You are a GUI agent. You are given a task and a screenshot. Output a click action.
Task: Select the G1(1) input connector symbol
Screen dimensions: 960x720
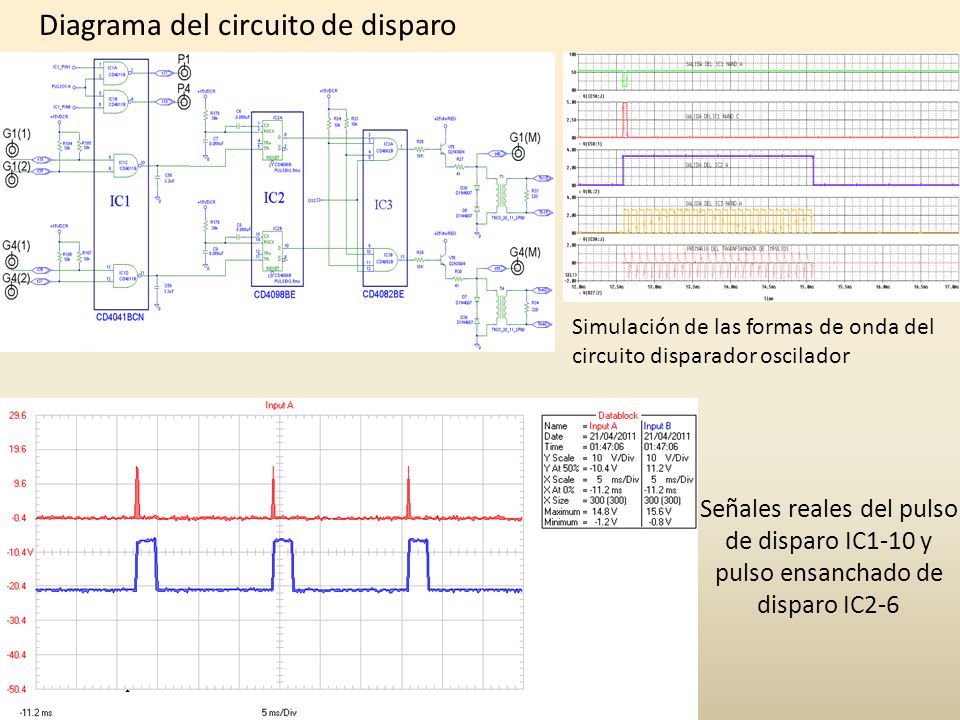point(12,151)
